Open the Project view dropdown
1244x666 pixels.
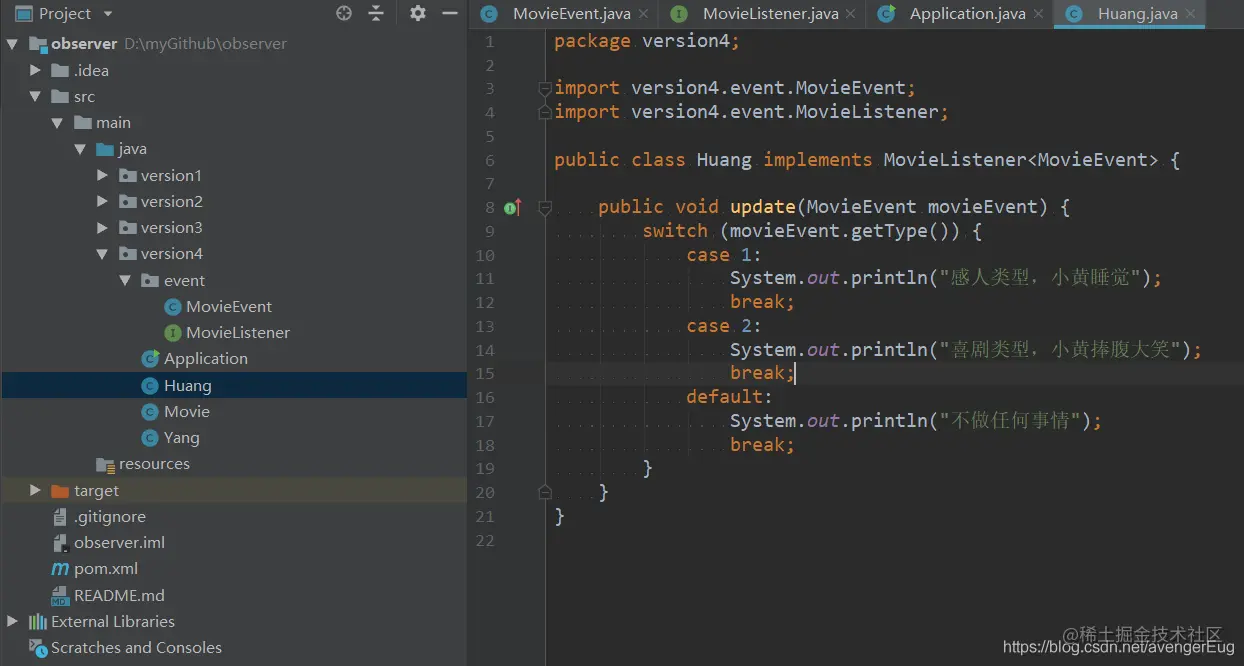pyautogui.click(x=108, y=14)
